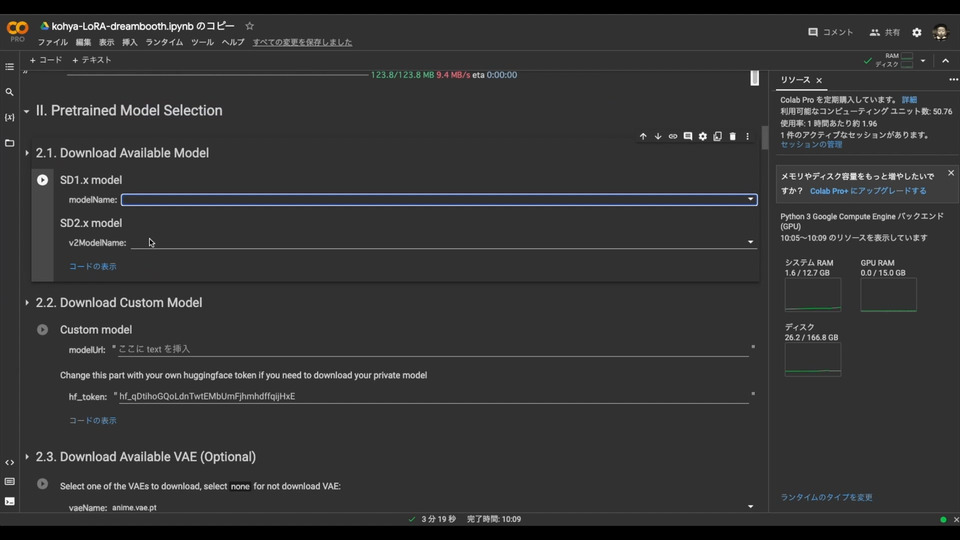Click the + テキスト button
The image size is (960, 540).
[x=92, y=60]
